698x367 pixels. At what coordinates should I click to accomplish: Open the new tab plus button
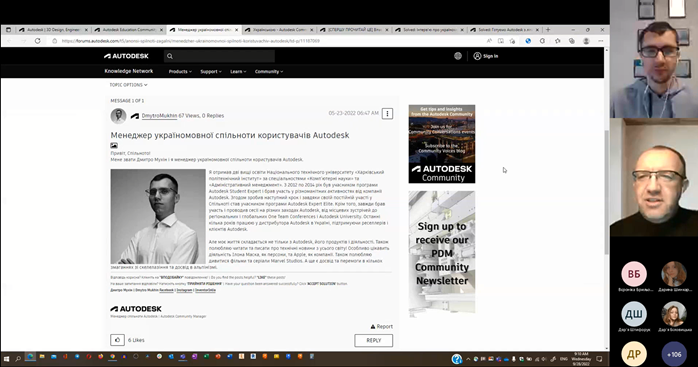548,30
